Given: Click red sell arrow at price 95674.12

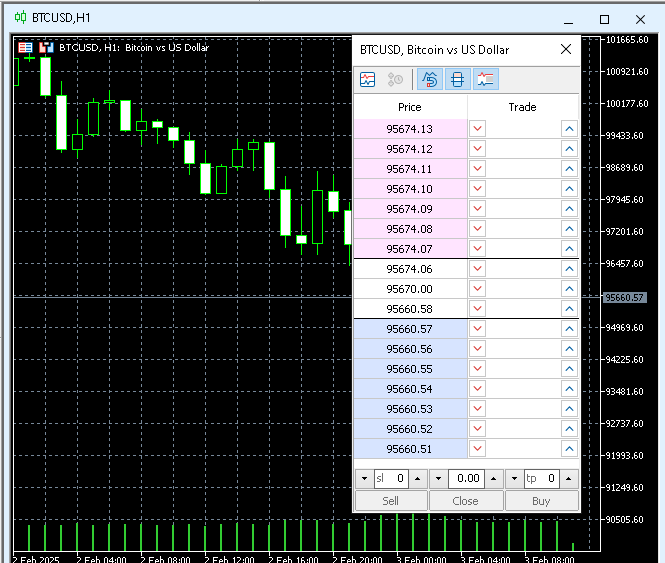Looking at the screenshot, I should point(478,148).
